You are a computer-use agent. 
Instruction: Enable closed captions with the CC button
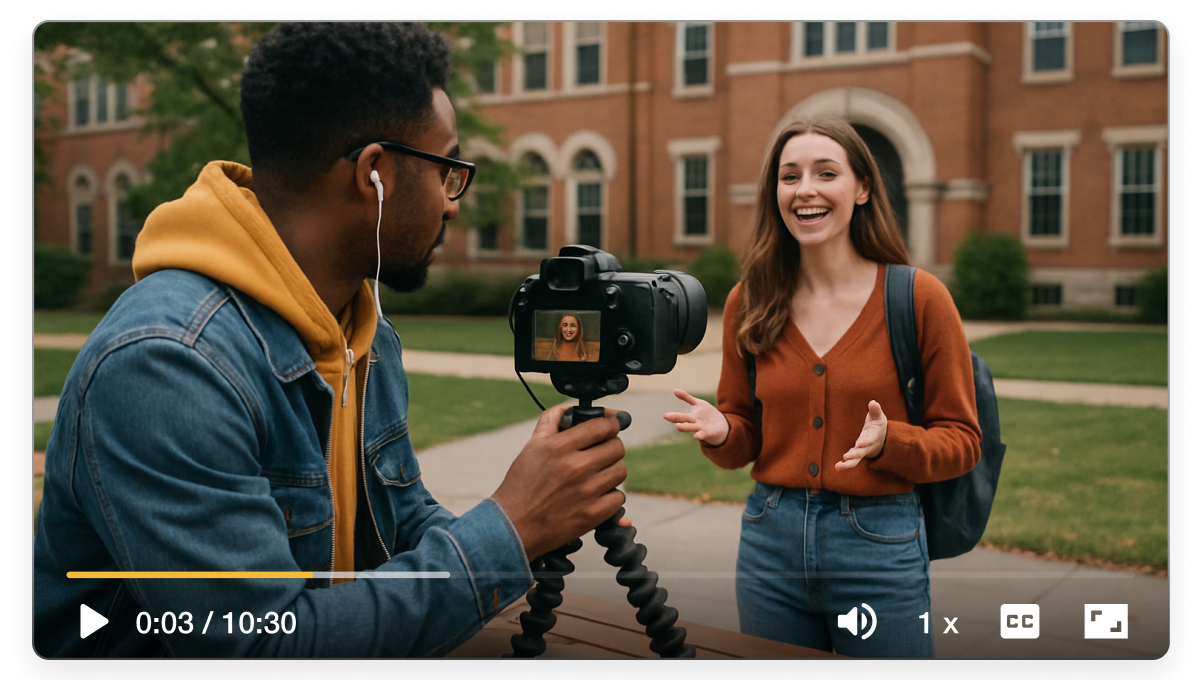click(x=1018, y=620)
